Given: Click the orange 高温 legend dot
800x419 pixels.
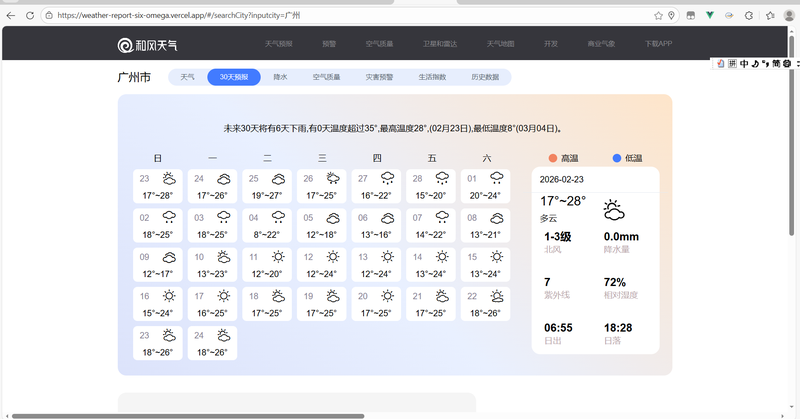Looking at the screenshot, I should (552, 158).
